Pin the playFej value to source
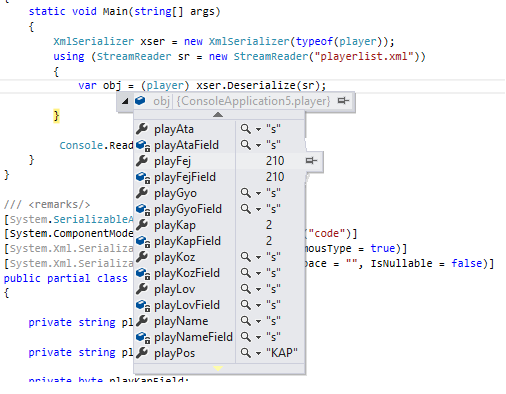The width and height of the screenshot is (506, 394). [311, 161]
